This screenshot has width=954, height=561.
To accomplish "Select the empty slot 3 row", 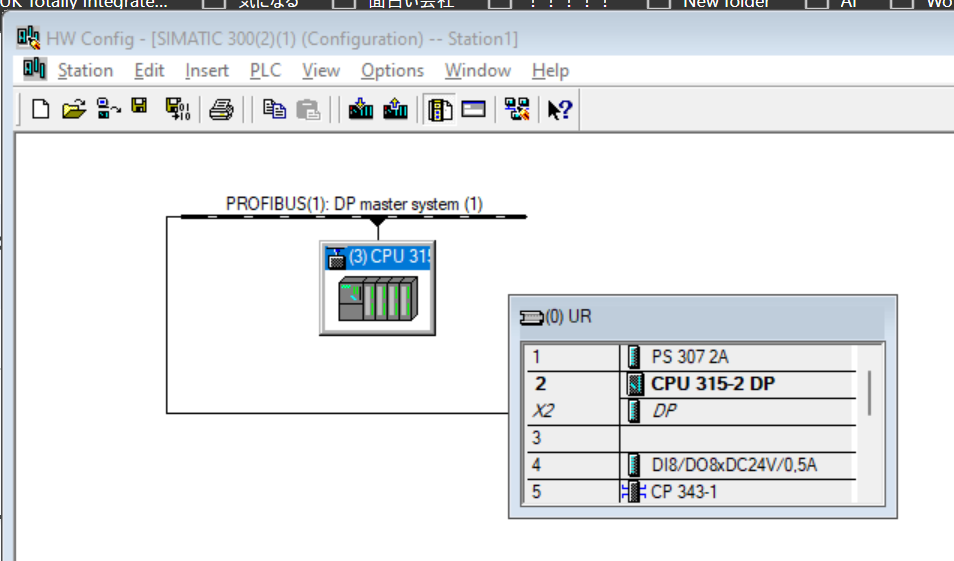I will tap(691, 438).
